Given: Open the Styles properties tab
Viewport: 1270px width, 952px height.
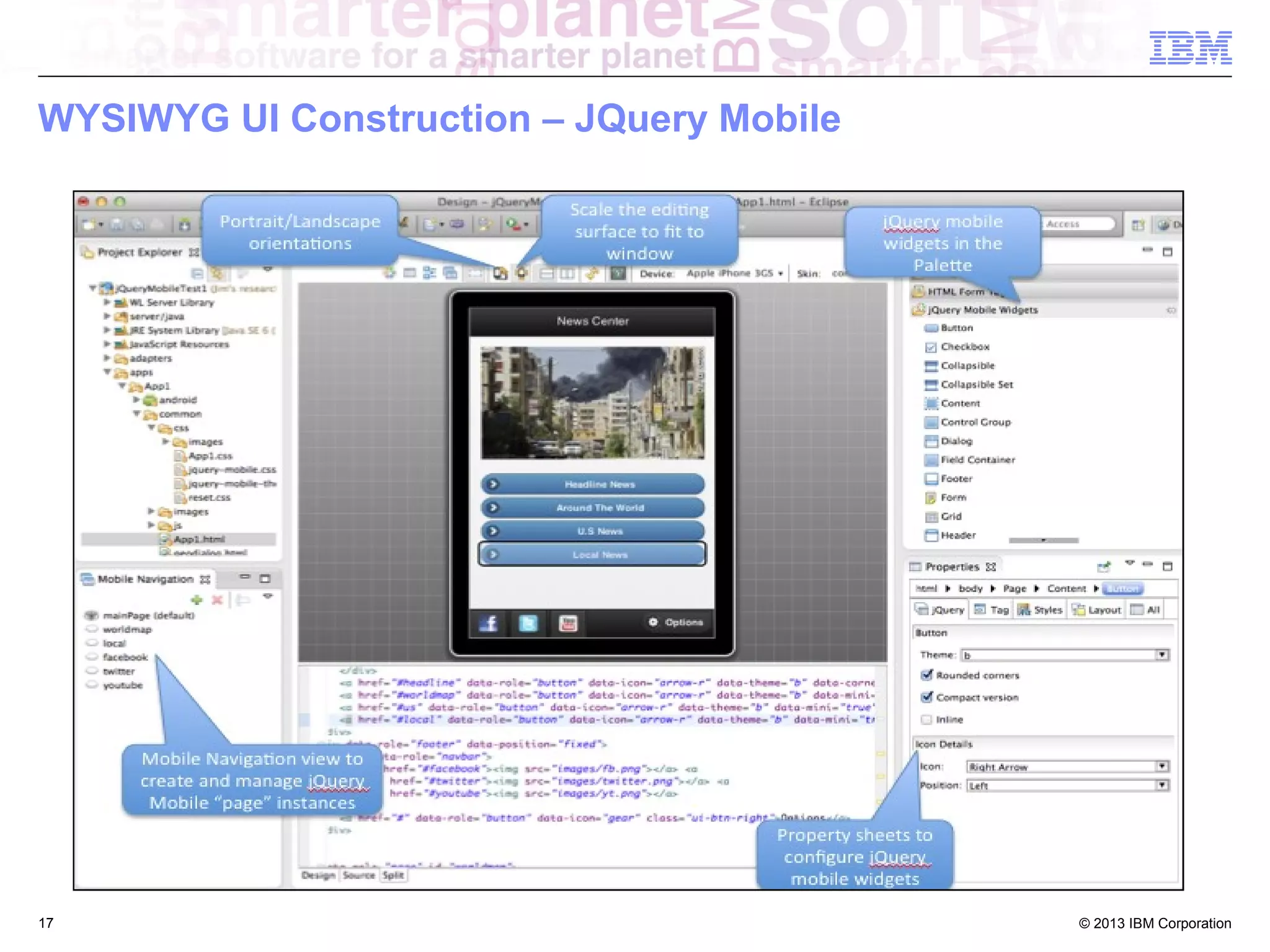Looking at the screenshot, I should click(x=1040, y=610).
